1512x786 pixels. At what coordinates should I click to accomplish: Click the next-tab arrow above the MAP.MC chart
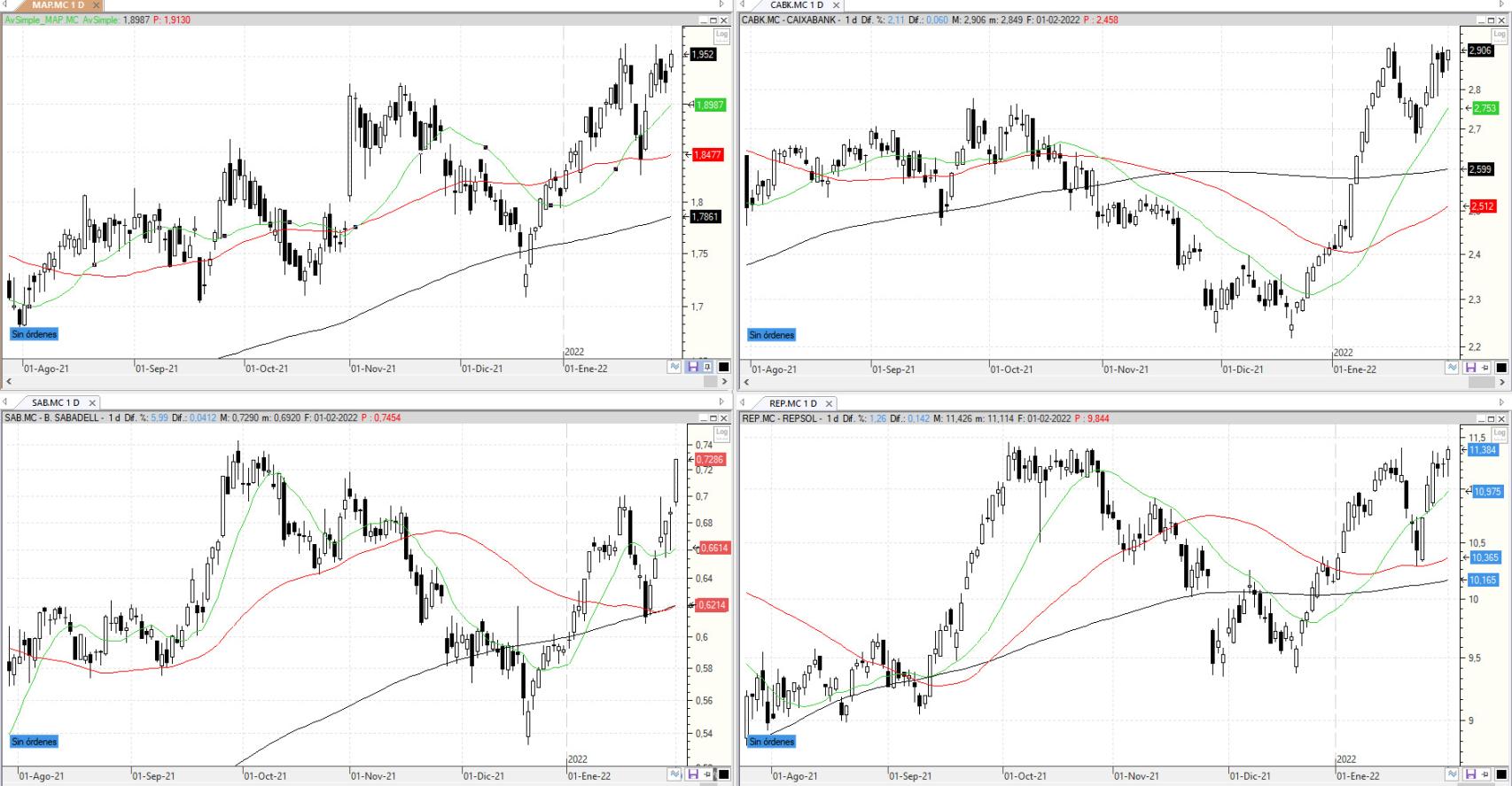click(x=721, y=5)
